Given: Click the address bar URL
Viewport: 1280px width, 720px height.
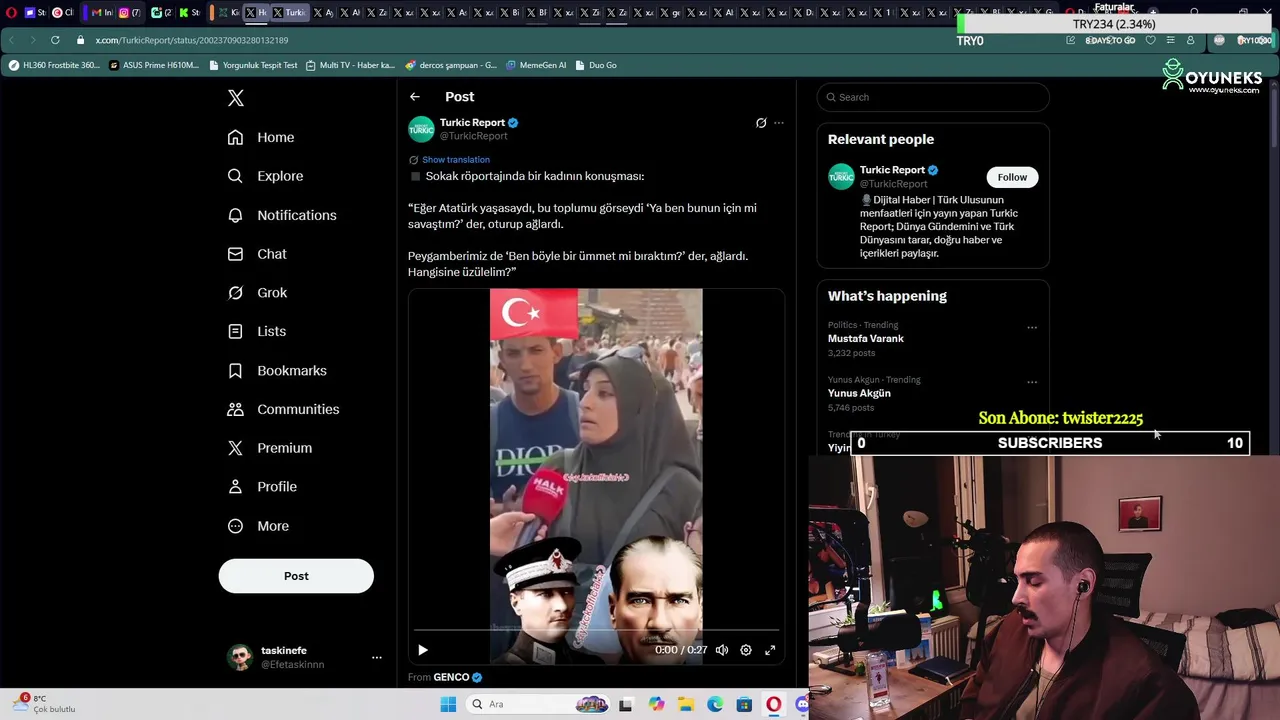Looking at the screenshot, I should pyautogui.click(x=192, y=40).
